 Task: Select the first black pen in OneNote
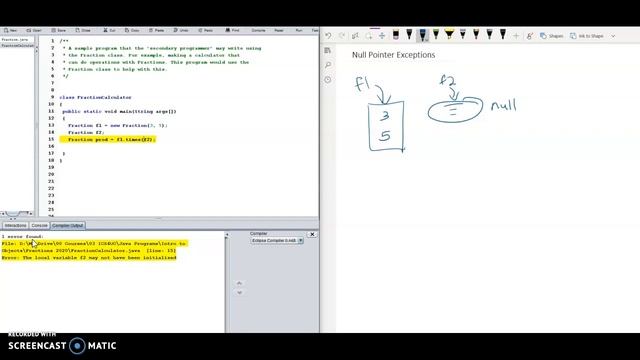[x=409, y=35]
